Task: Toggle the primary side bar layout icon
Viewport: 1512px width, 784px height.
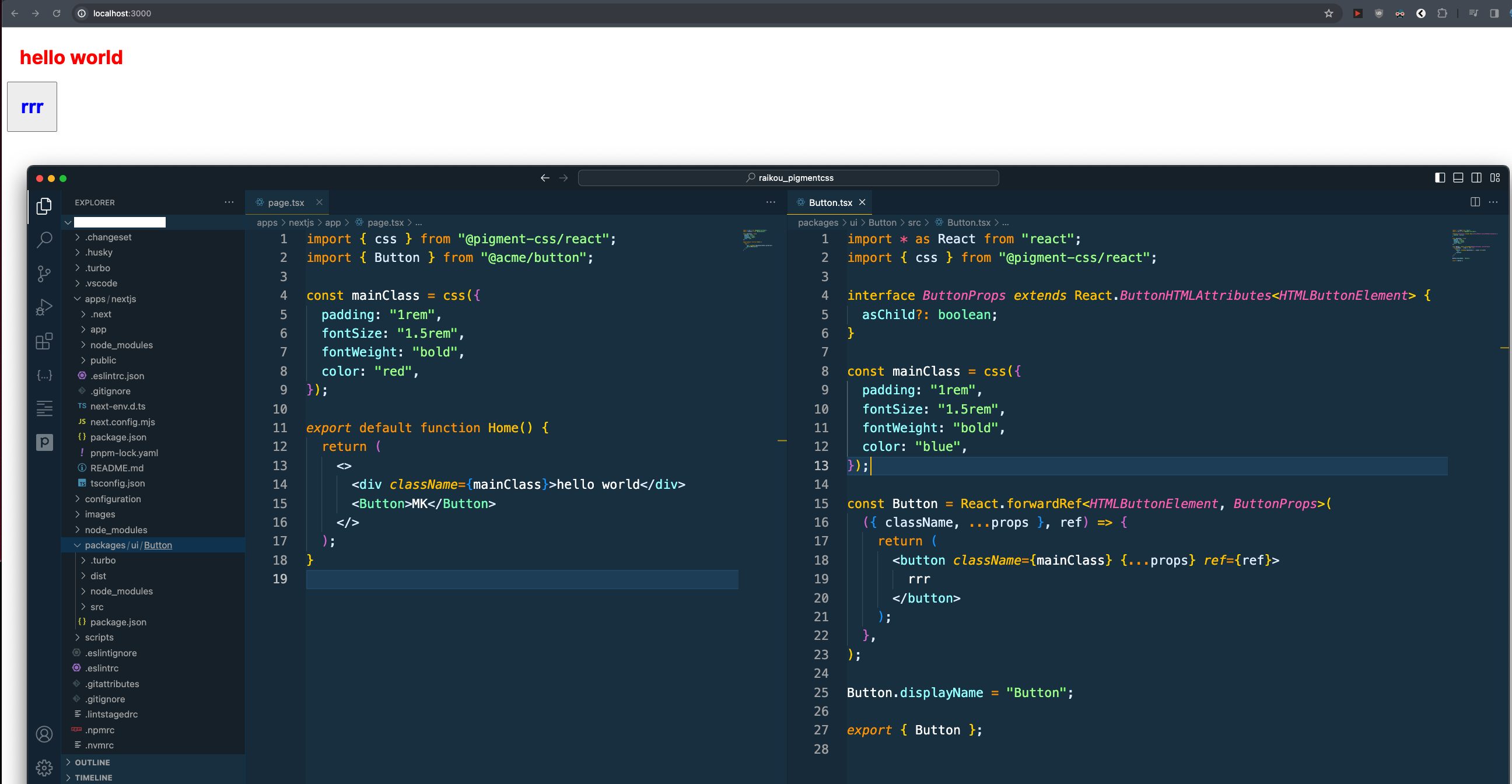Action: tap(1440, 178)
